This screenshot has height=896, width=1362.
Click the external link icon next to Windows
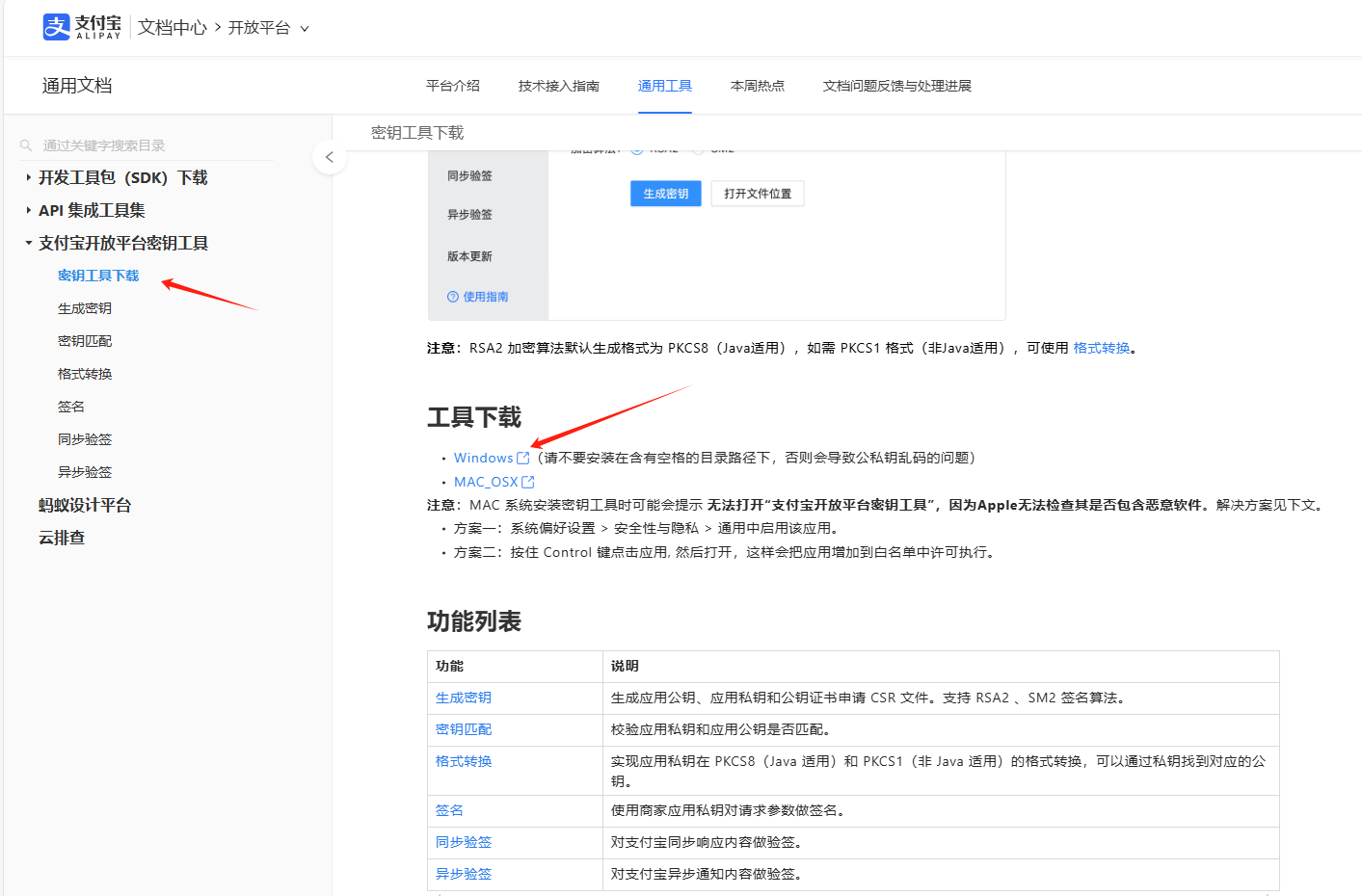point(523,458)
